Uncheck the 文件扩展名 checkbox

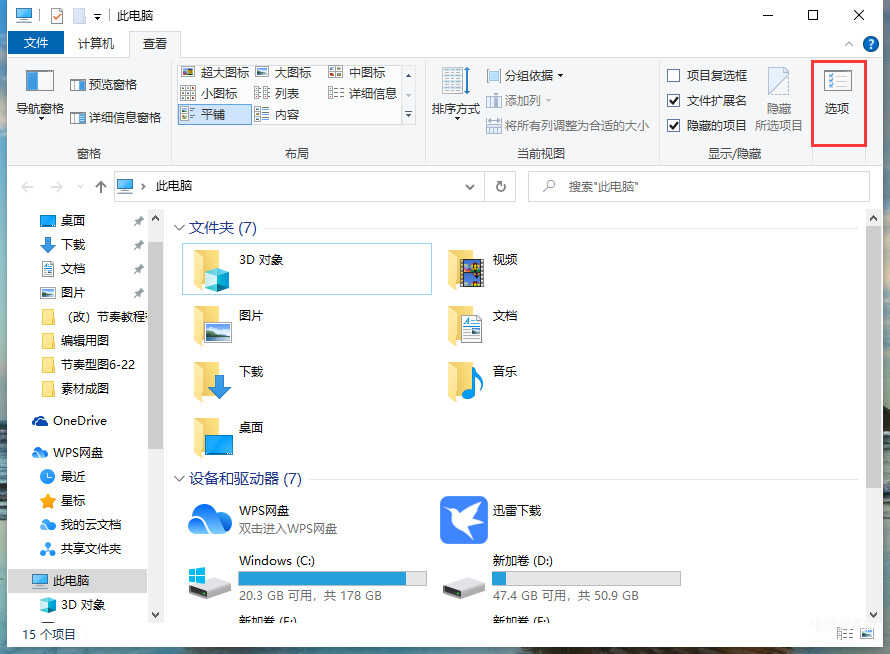(674, 101)
